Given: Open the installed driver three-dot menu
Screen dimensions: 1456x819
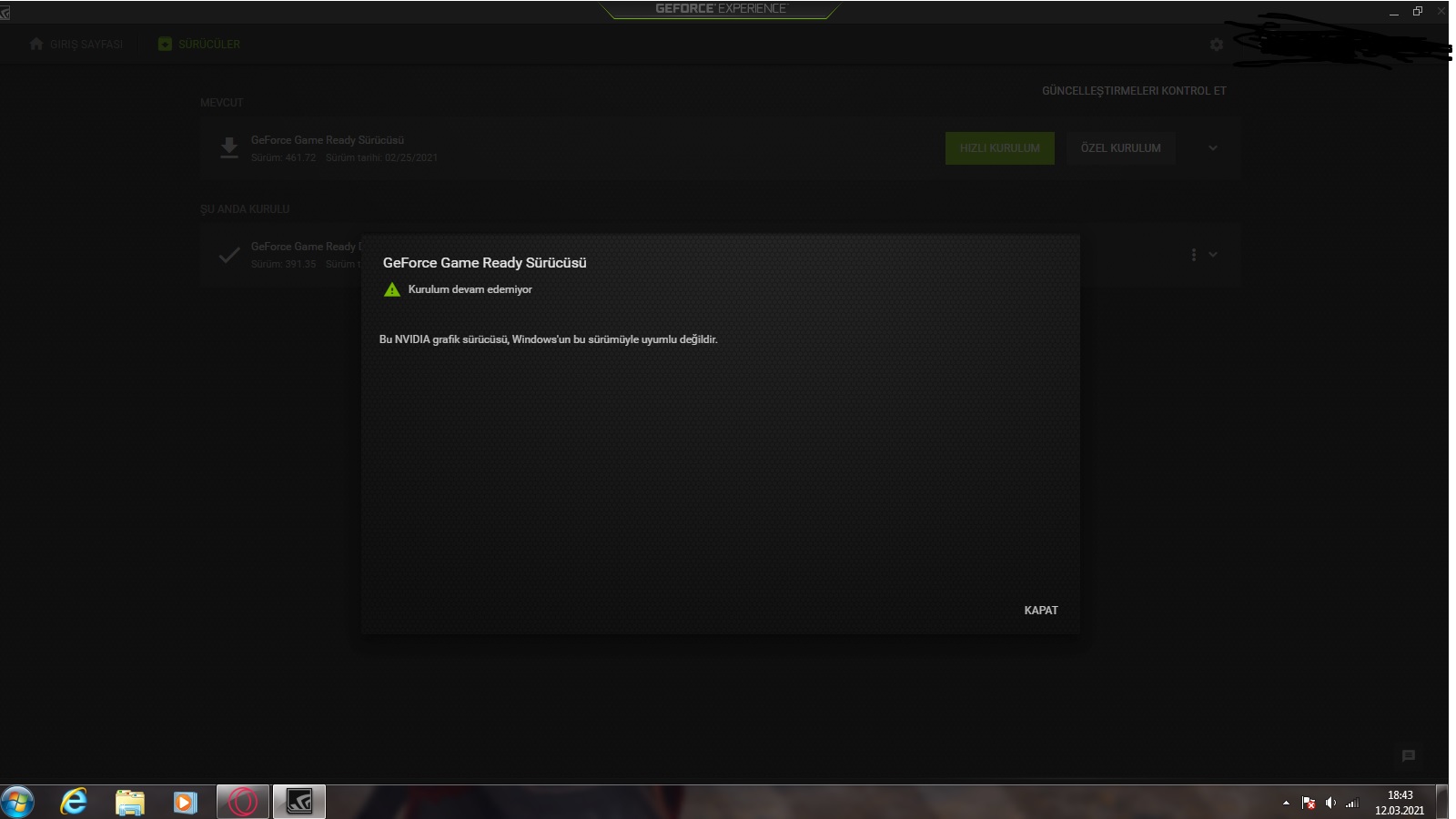Looking at the screenshot, I should tap(1194, 255).
